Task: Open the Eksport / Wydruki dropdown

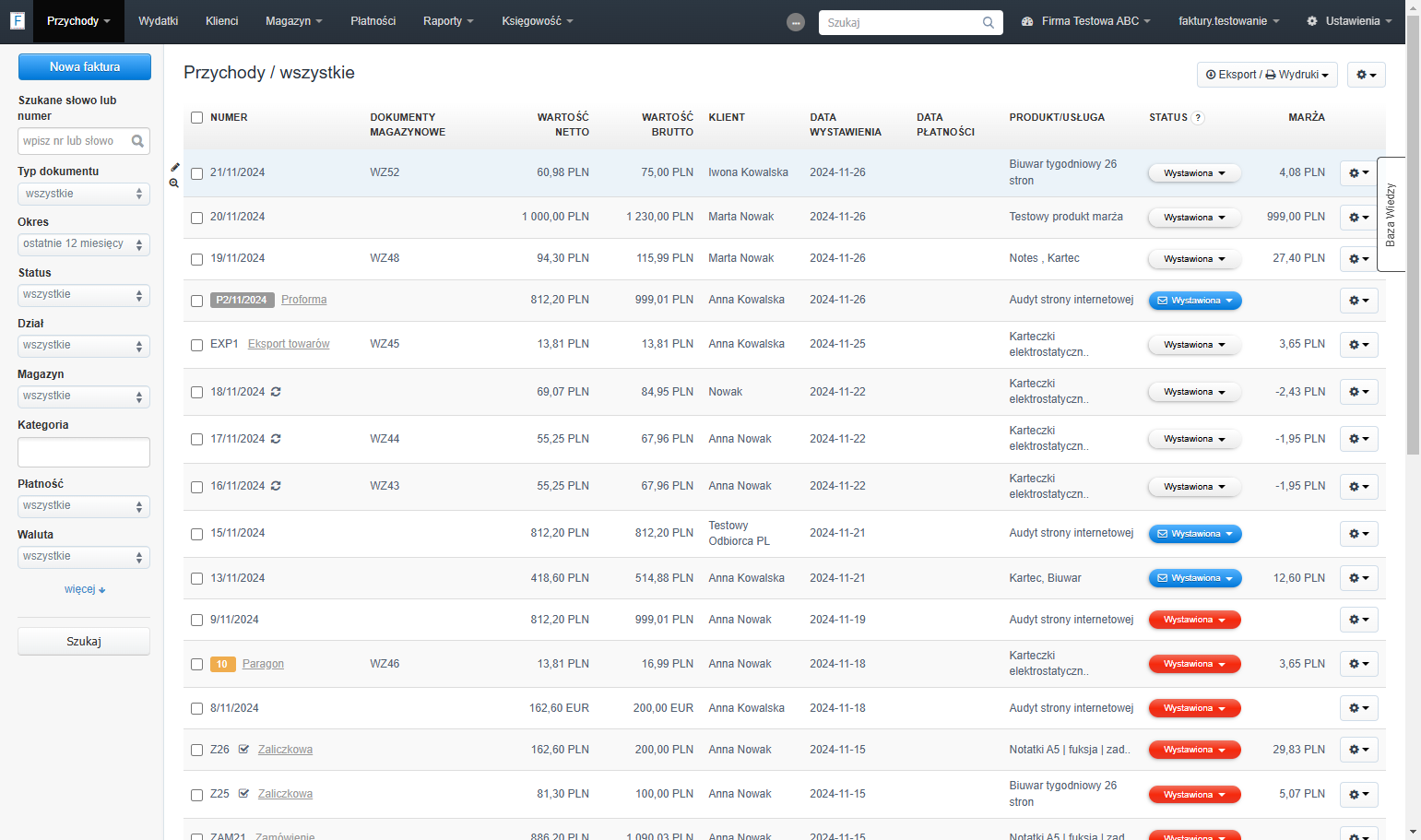Action: pos(1267,75)
